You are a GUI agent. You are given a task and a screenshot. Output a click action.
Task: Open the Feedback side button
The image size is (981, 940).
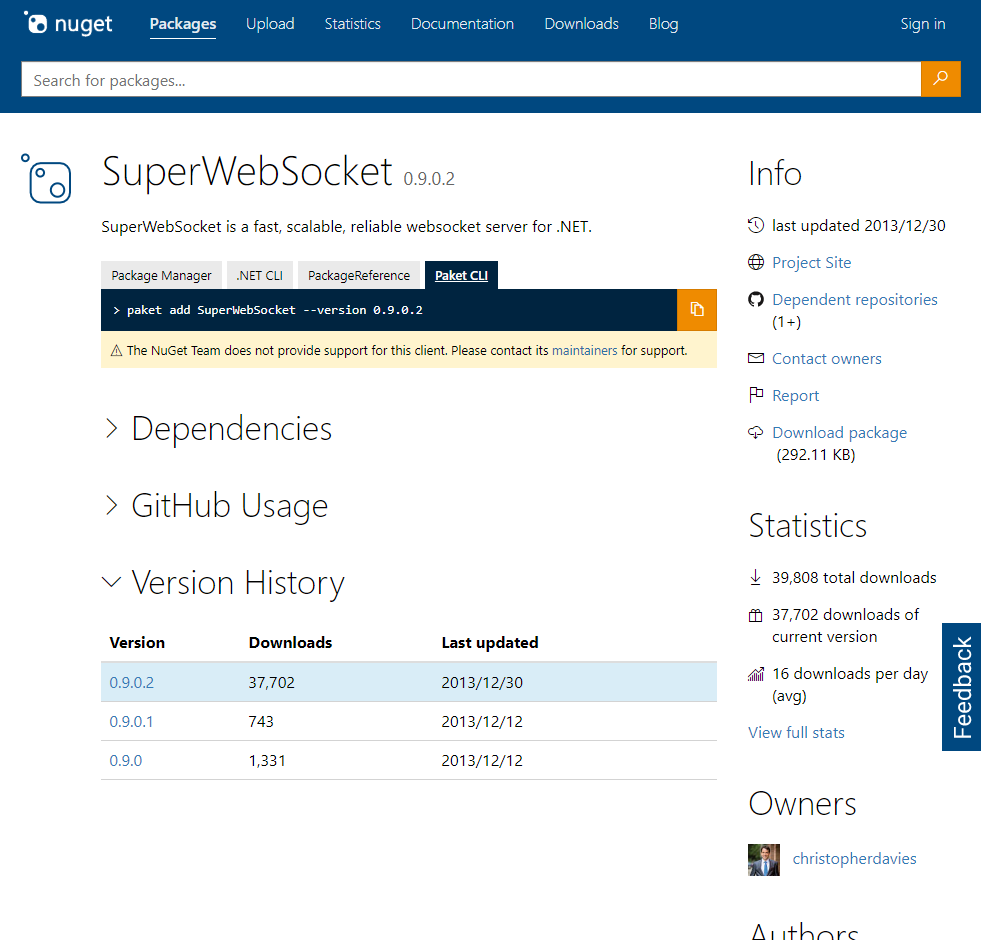pos(962,687)
